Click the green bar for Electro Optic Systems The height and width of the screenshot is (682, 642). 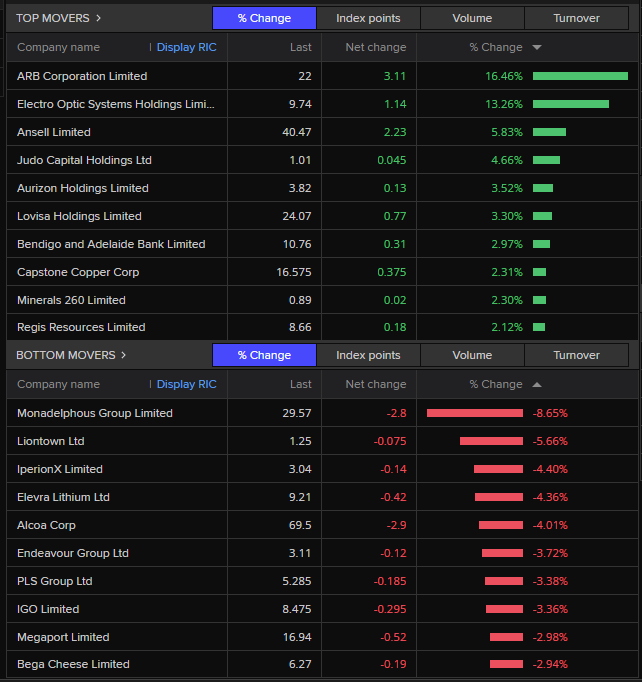click(x=571, y=104)
